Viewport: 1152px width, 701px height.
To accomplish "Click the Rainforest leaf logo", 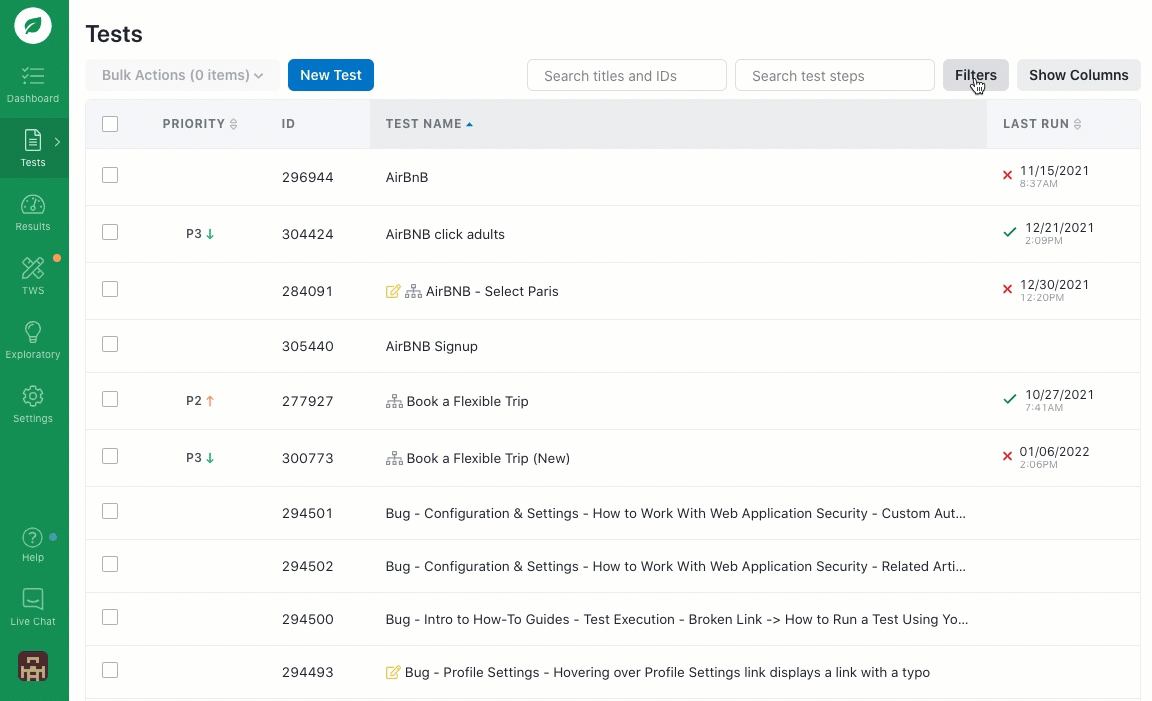I will coord(33,26).
